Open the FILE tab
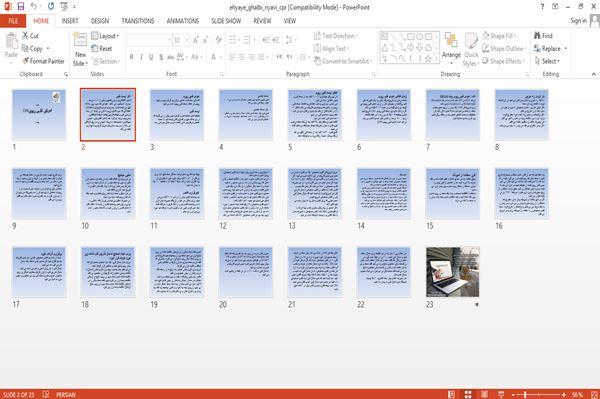Screen dimensions: 600x399 point(13,21)
